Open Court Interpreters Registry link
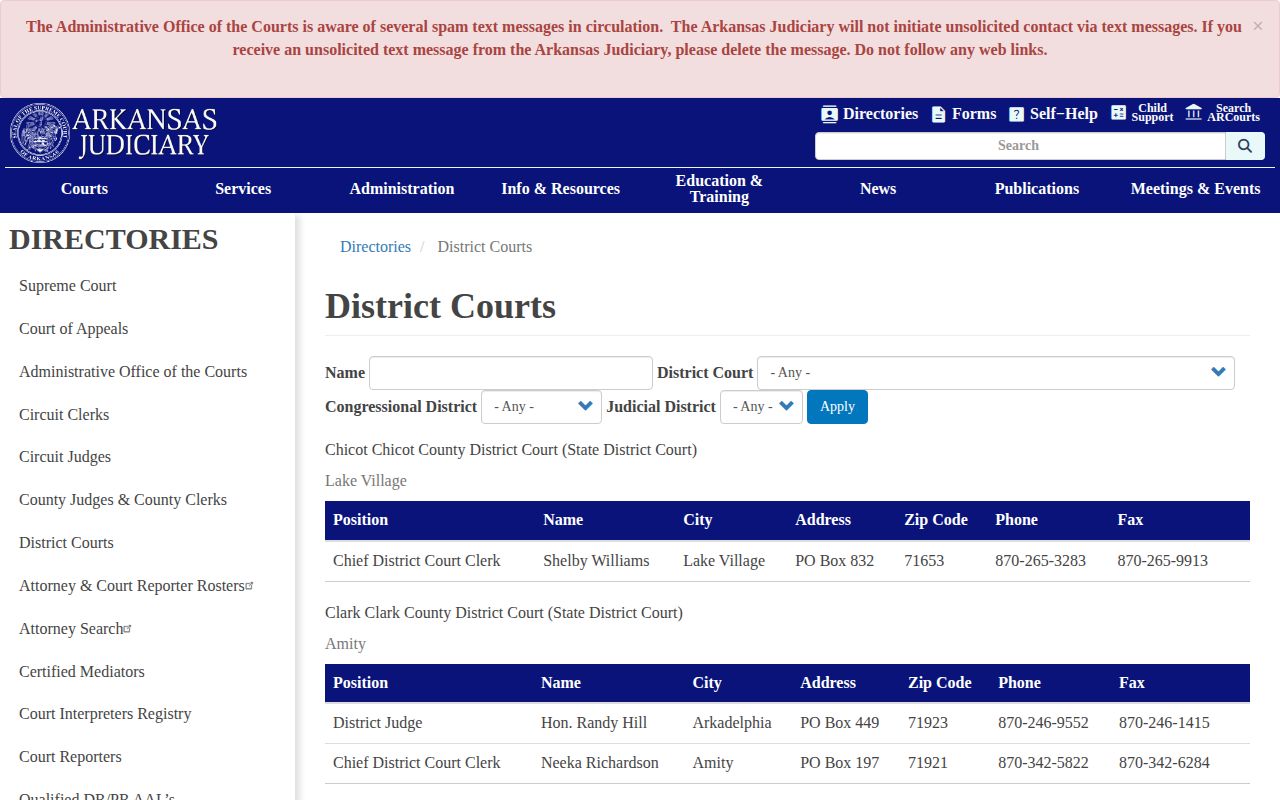 tap(105, 714)
